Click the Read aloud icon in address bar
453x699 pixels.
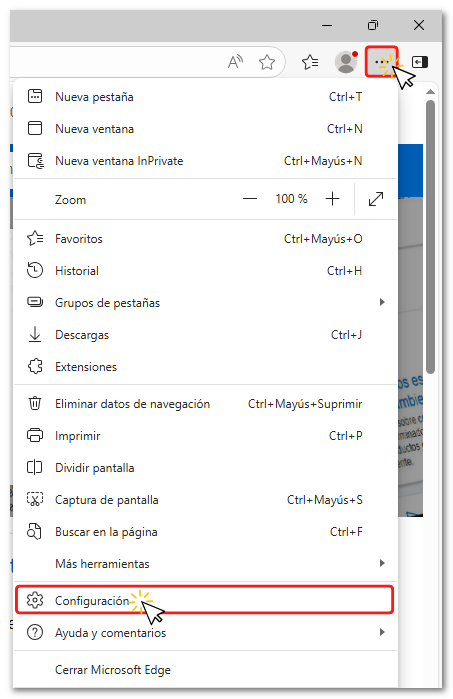click(x=235, y=62)
